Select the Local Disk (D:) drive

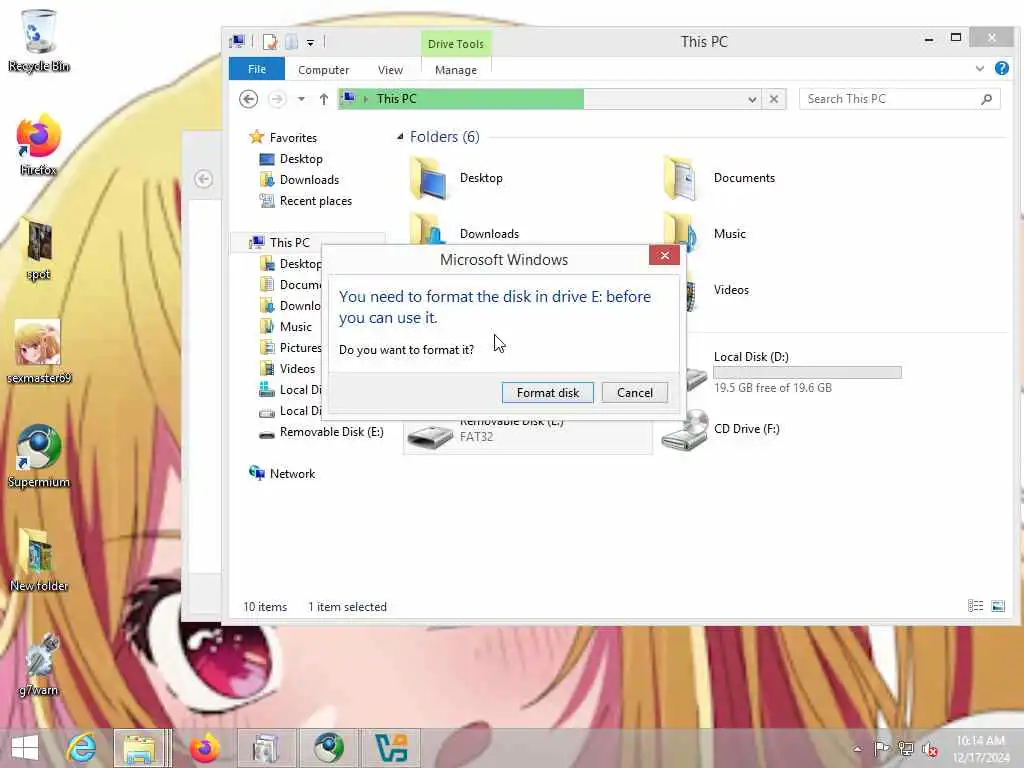click(751, 357)
